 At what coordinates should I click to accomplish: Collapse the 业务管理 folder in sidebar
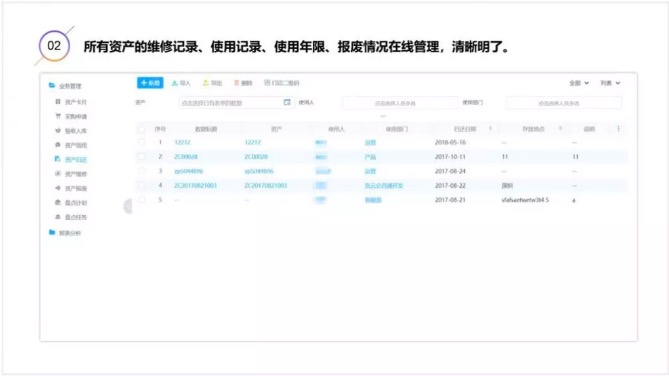65,86
